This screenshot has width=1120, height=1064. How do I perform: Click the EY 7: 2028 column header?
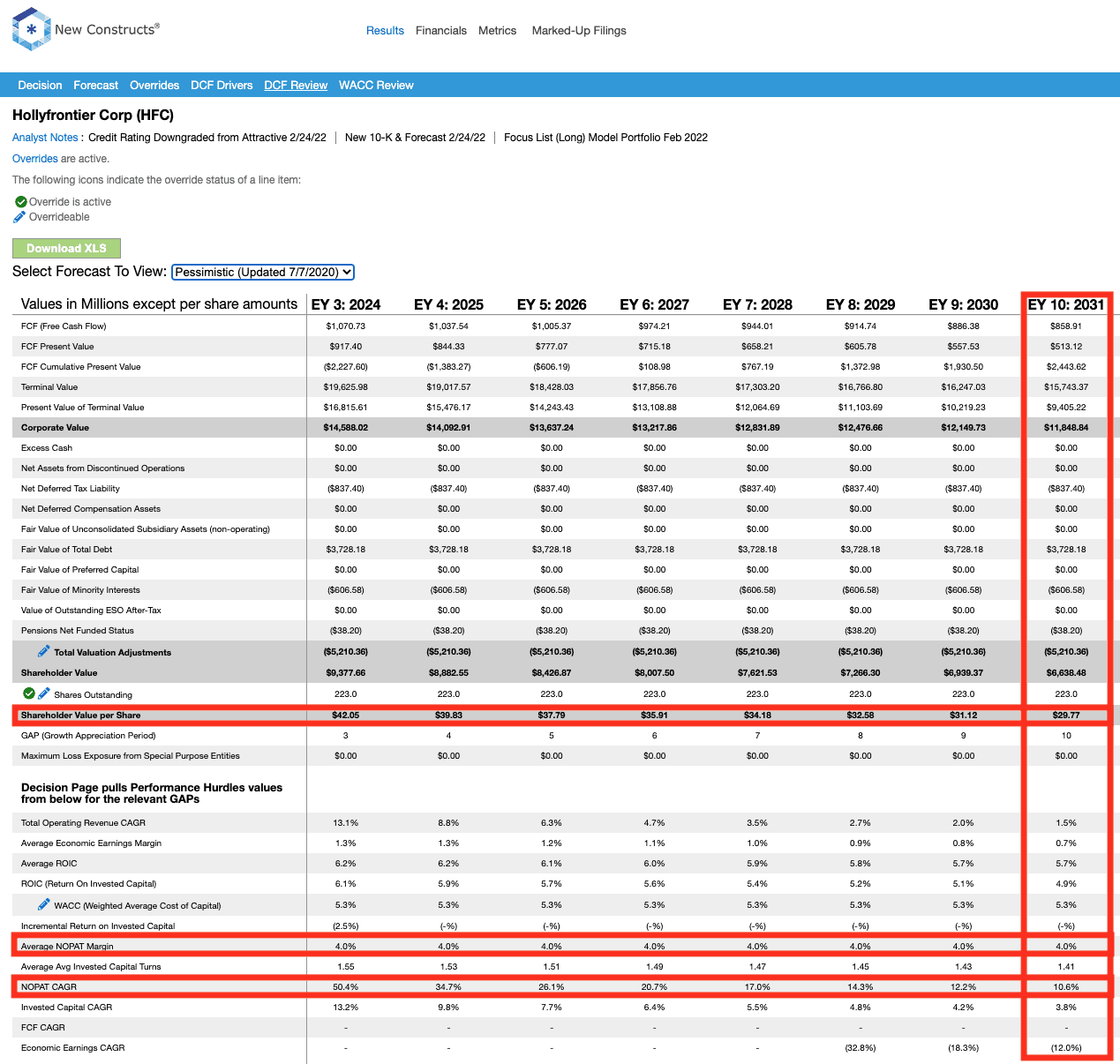(757, 304)
